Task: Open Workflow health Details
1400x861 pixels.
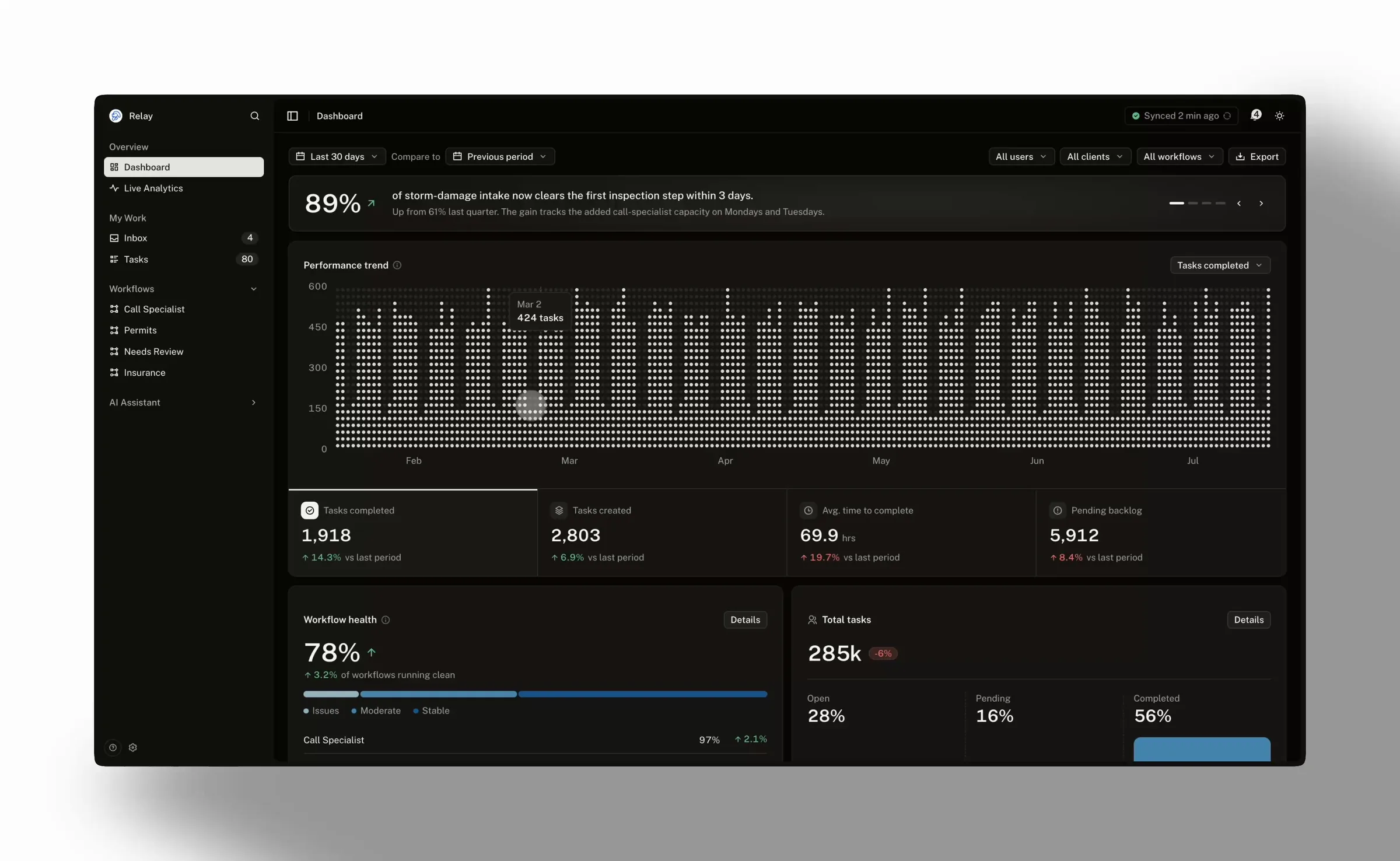Action: (x=745, y=619)
